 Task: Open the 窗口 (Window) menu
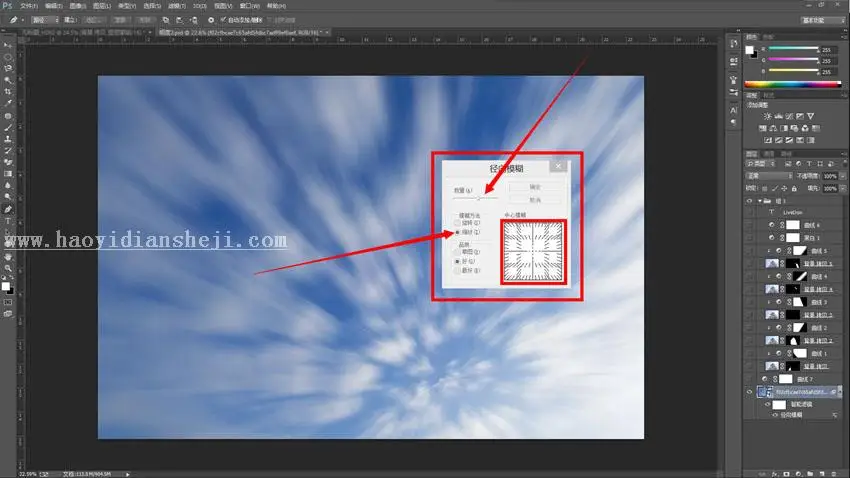coord(249,6)
